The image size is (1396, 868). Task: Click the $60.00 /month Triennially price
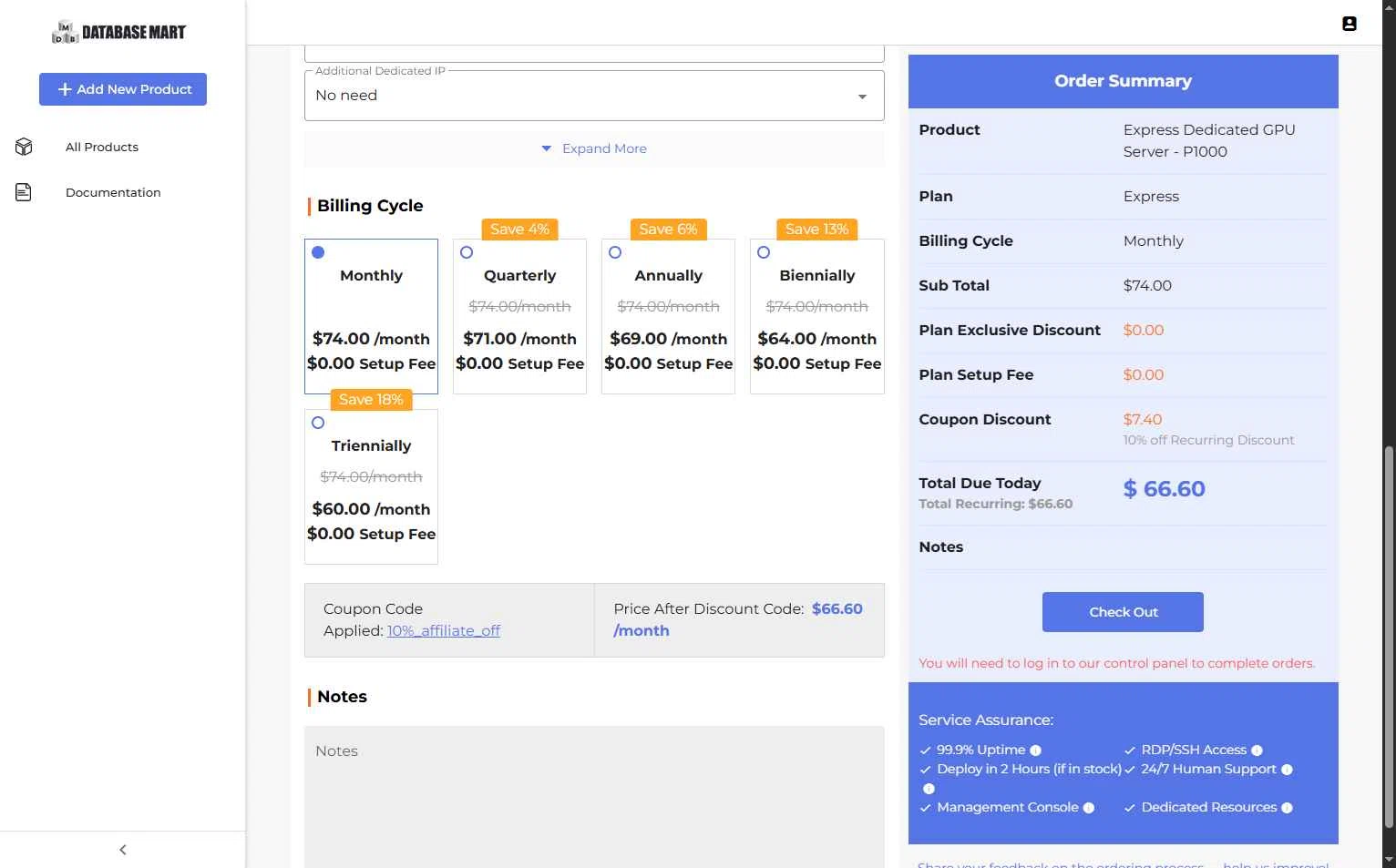(371, 509)
